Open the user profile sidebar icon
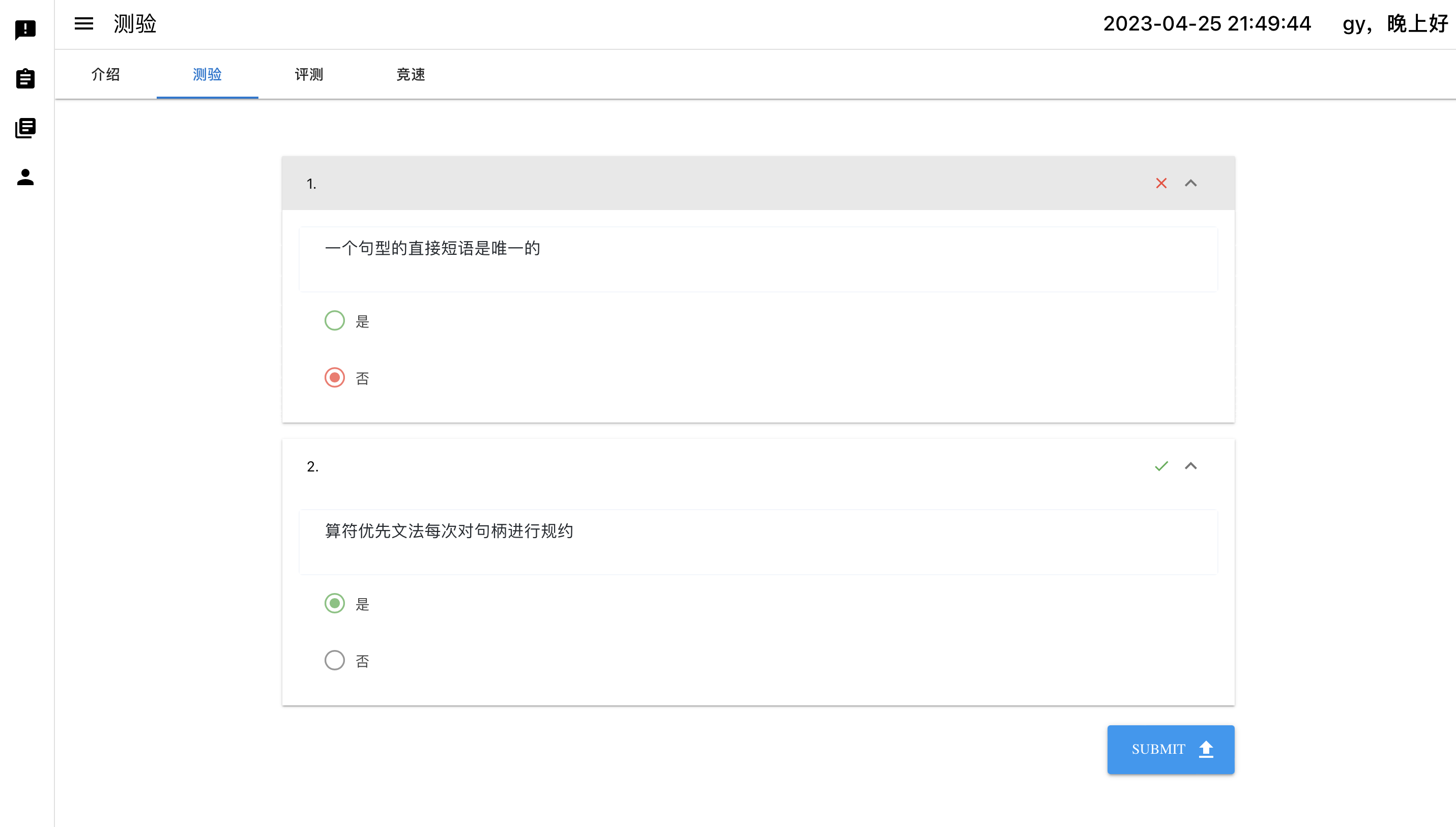1456x827 pixels. click(x=25, y=178)
